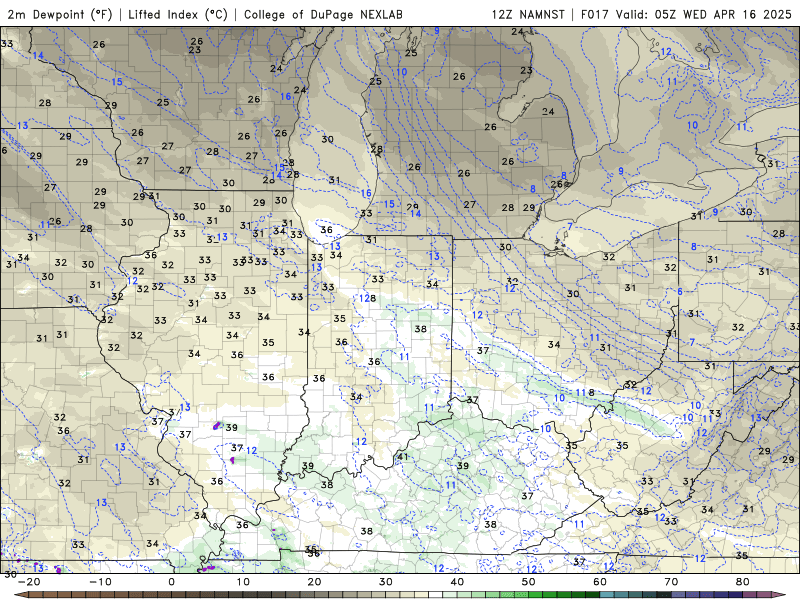The height and width of the screenshot is (600, 800).
Task: Click the 'Lifted Index (°C)' header label
Action: pos(178,14)
